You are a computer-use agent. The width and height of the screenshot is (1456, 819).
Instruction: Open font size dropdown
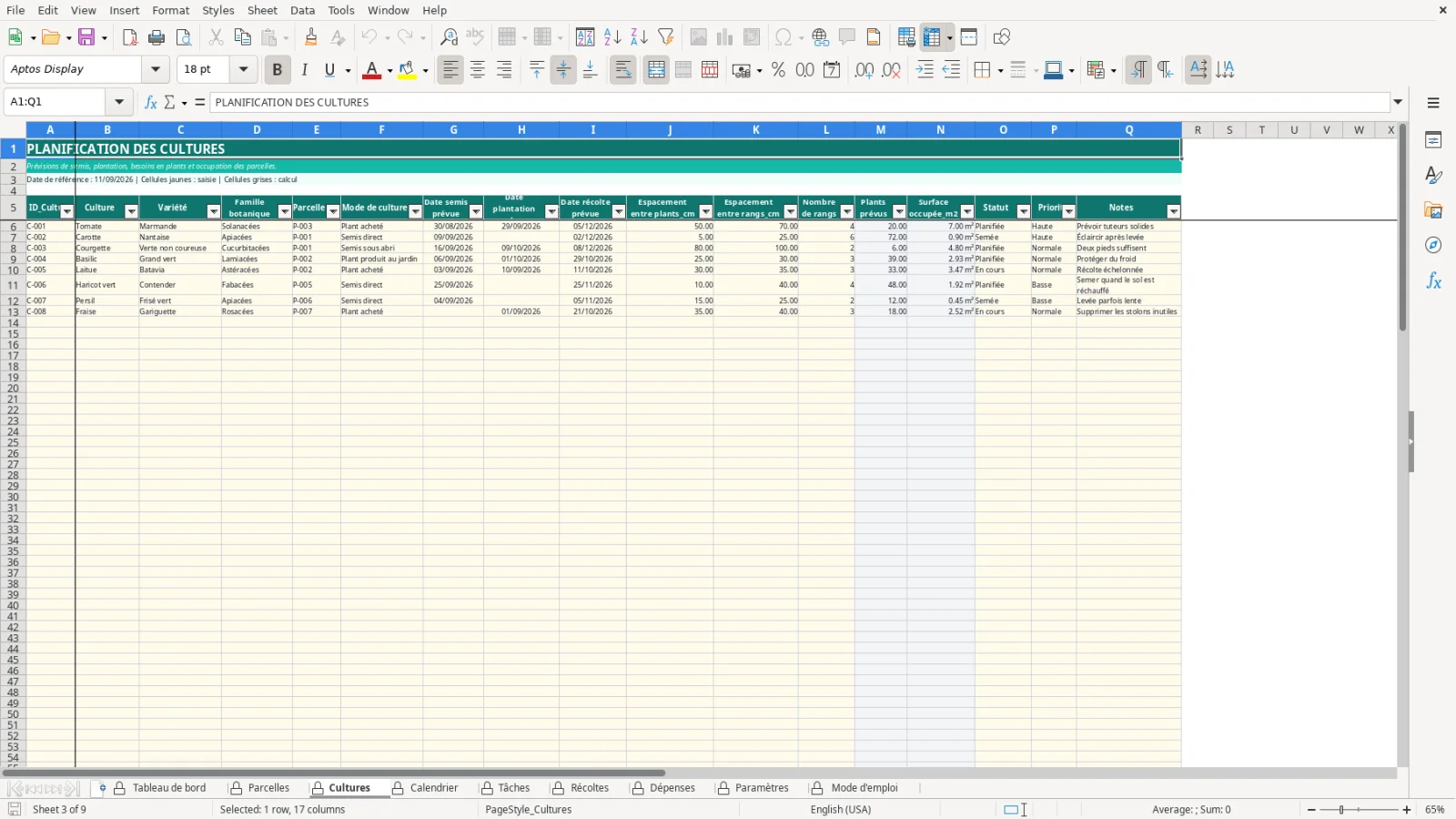pos(243,69)
